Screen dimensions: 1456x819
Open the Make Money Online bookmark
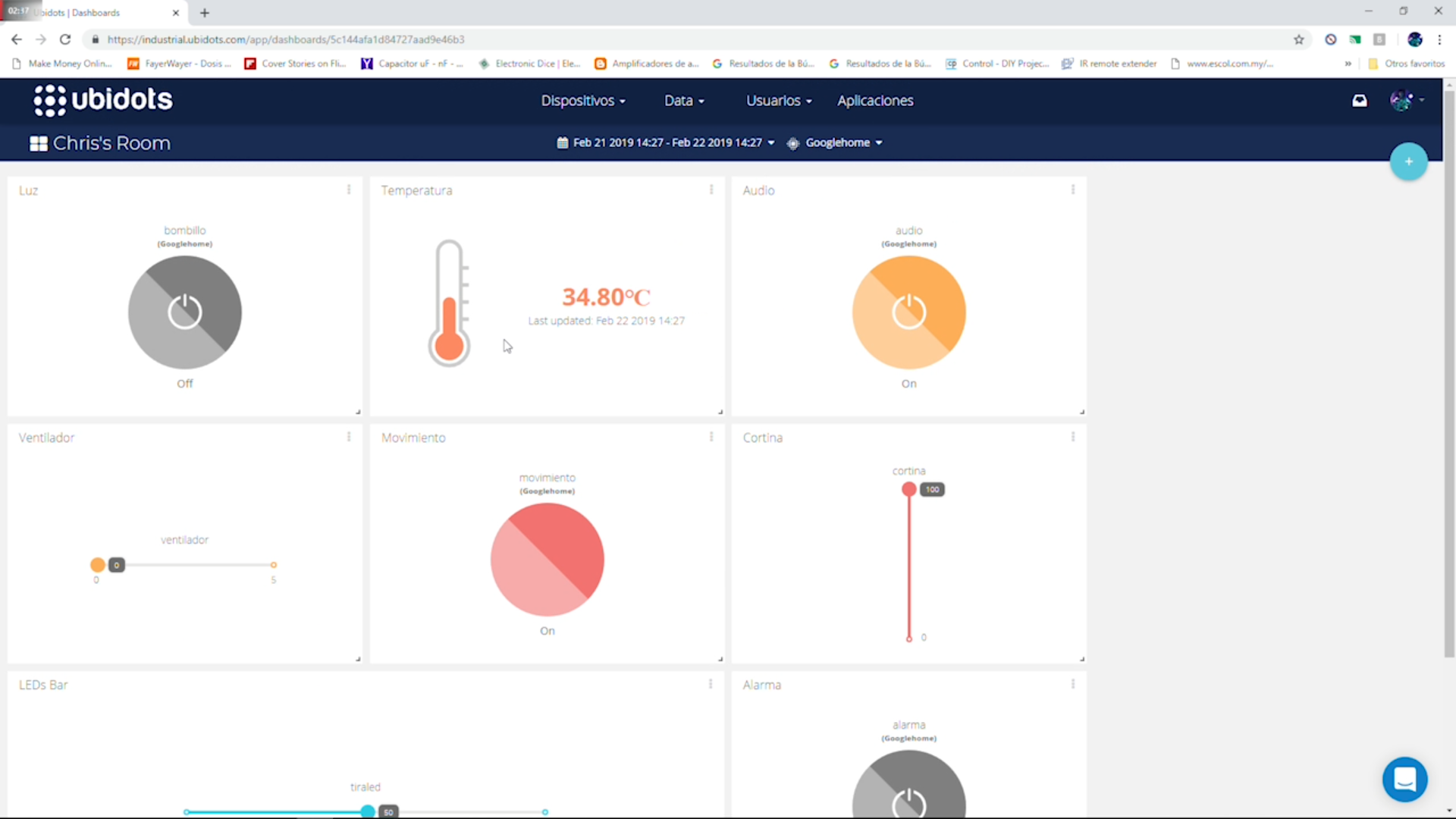click(62, 64)
